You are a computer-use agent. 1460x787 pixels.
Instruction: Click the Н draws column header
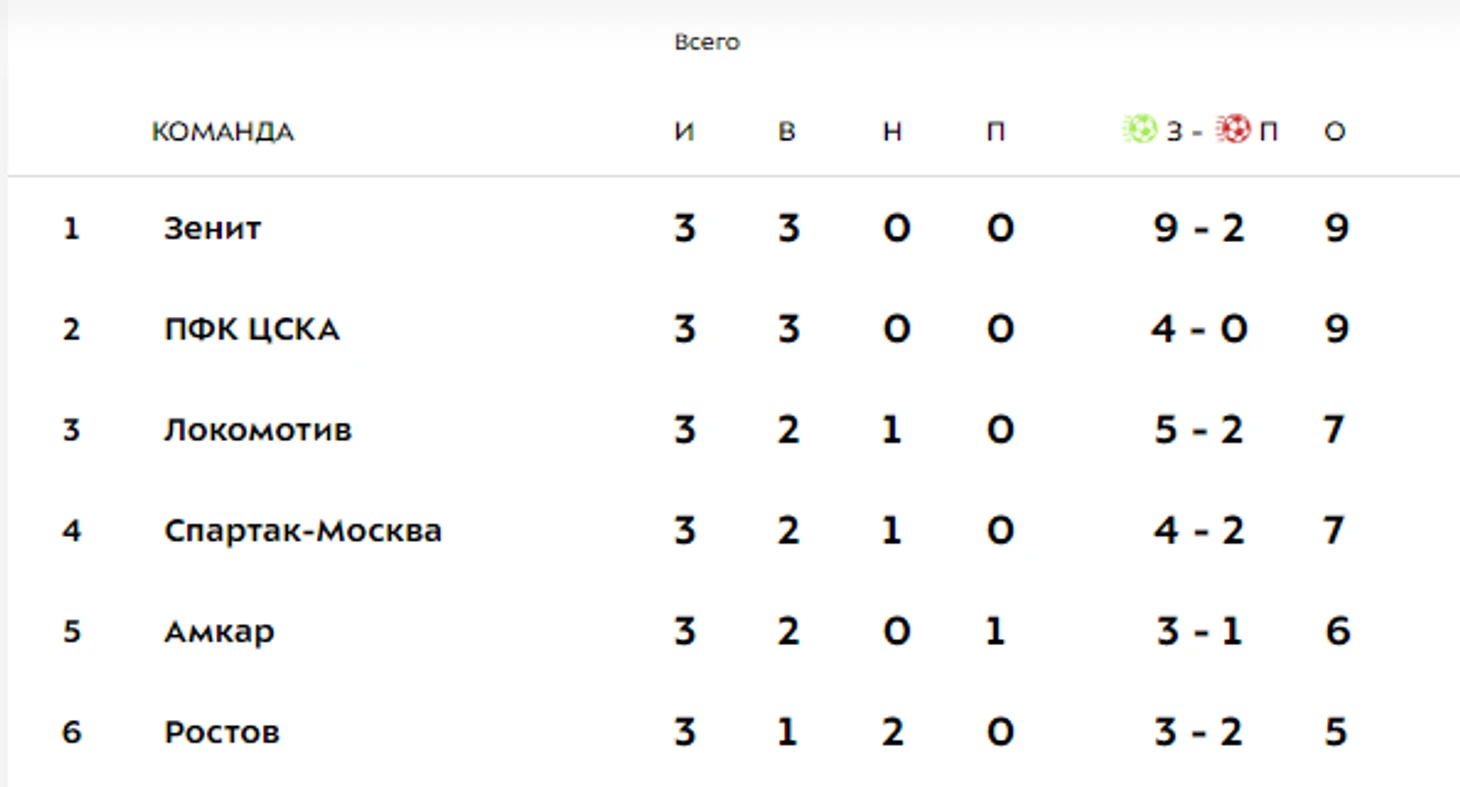893,132
